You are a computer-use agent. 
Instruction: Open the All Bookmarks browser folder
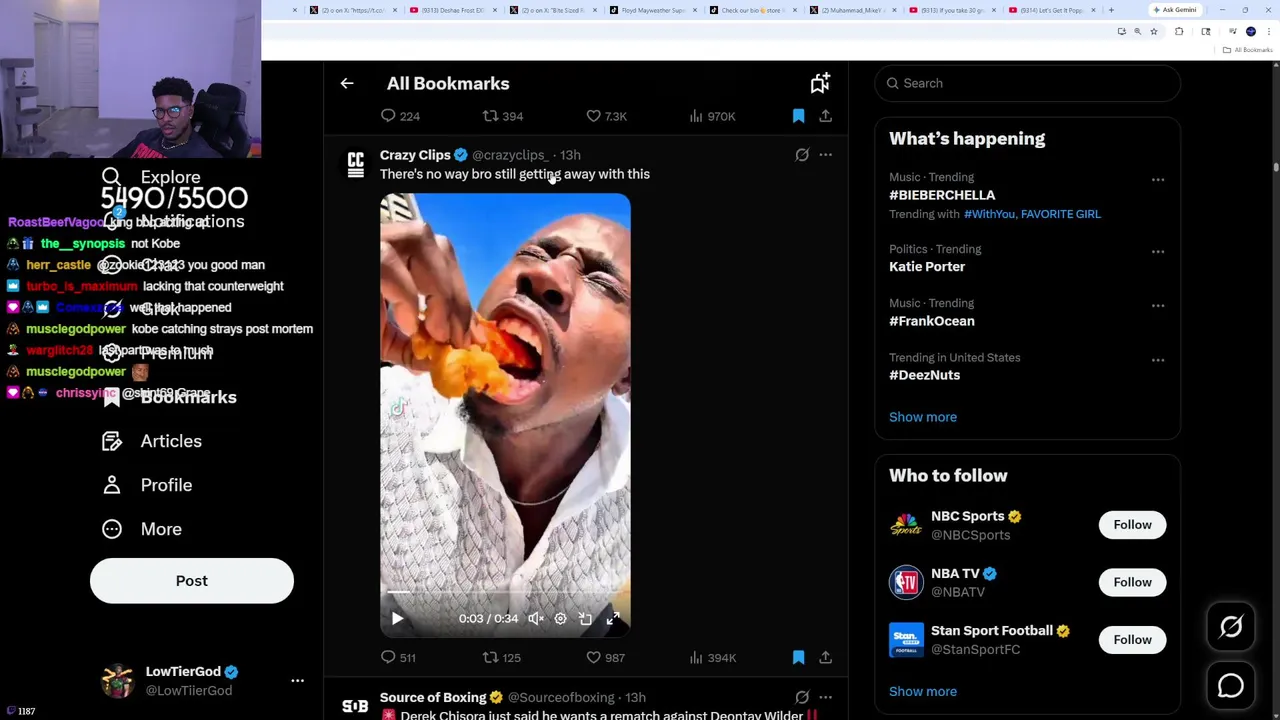tap(1249, 50)
